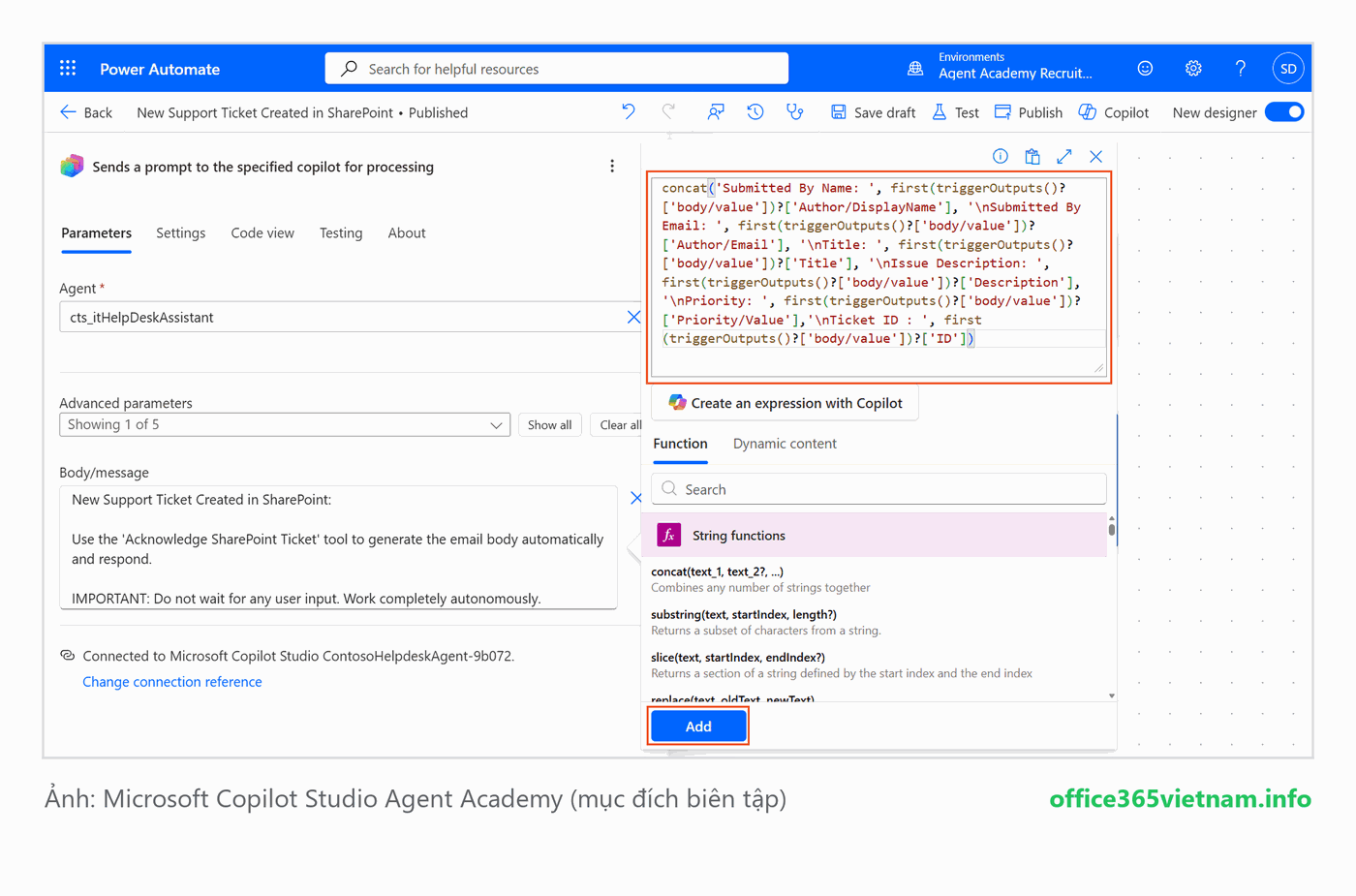1356x896 pixels.
Task: Open Copilot from the toolbar
Action: (x=1114, y=112)
